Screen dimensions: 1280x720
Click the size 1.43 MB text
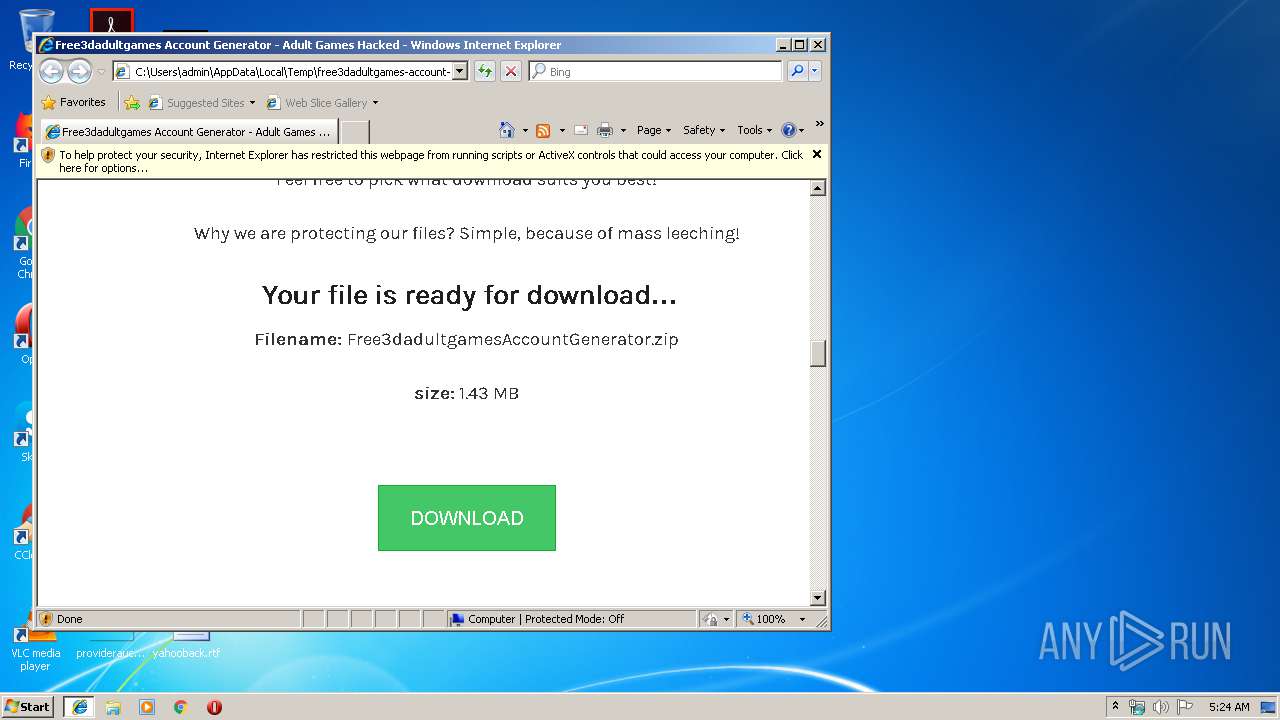[x=466, y=393]
